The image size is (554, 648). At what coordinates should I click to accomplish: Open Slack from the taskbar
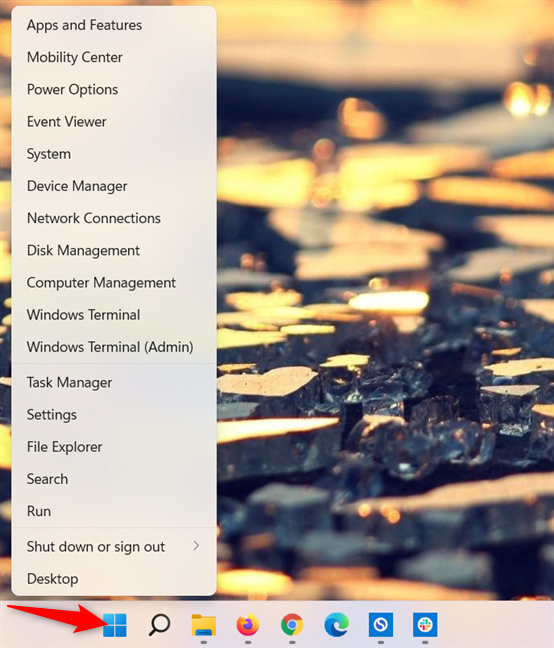click(x=425, y=624)
